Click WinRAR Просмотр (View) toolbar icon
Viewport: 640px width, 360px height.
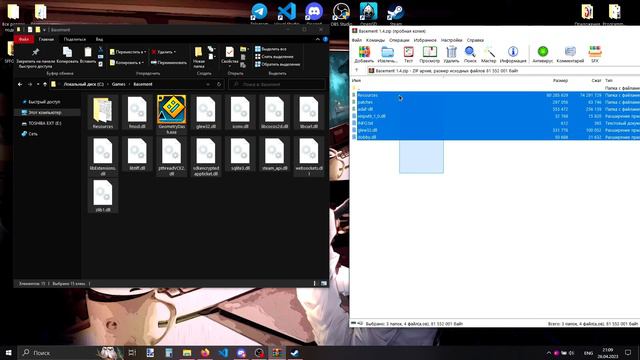click(429, 54)
